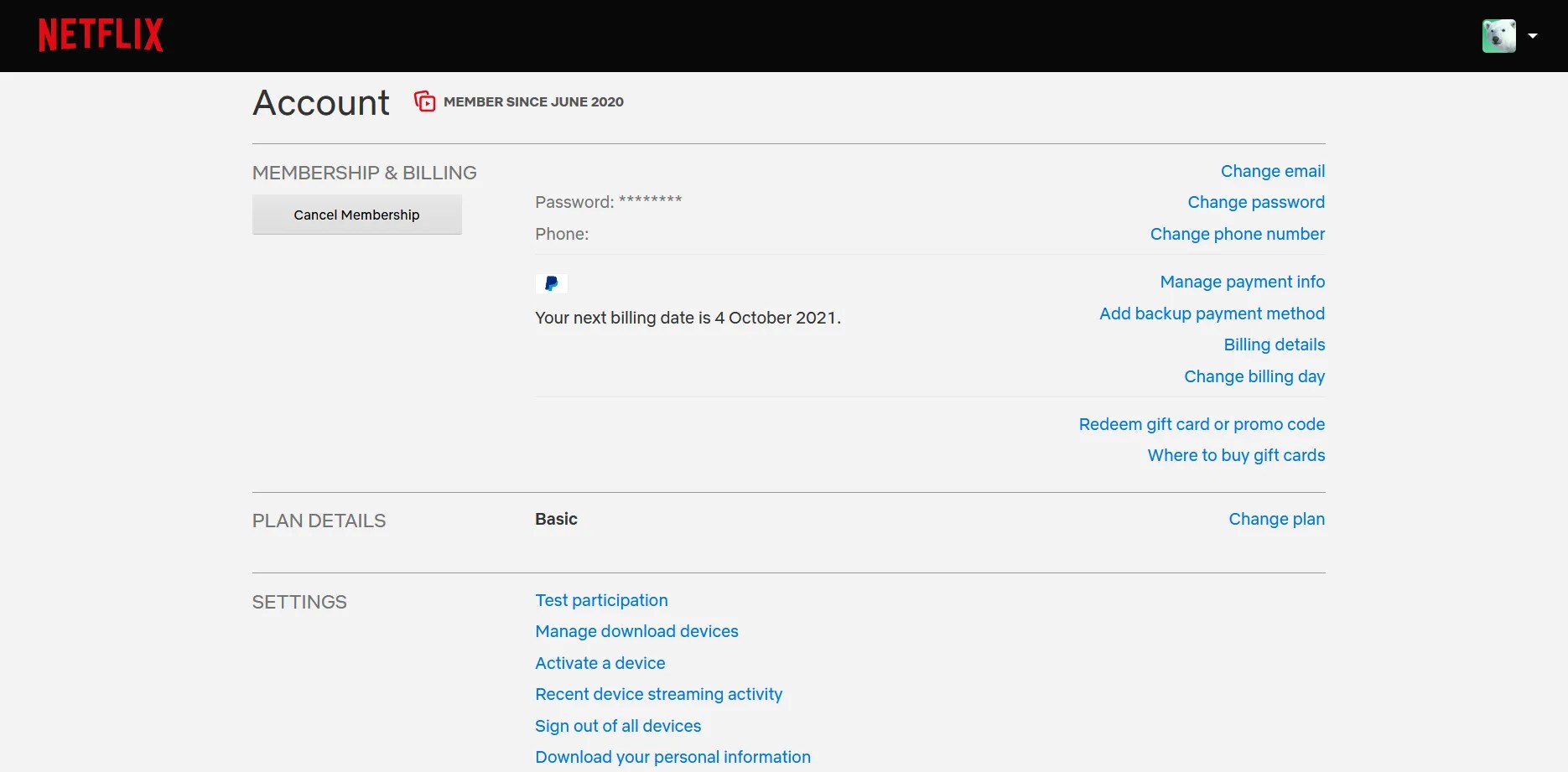Open Change email settings
1568x772 pixels.
coord(1272,170)
